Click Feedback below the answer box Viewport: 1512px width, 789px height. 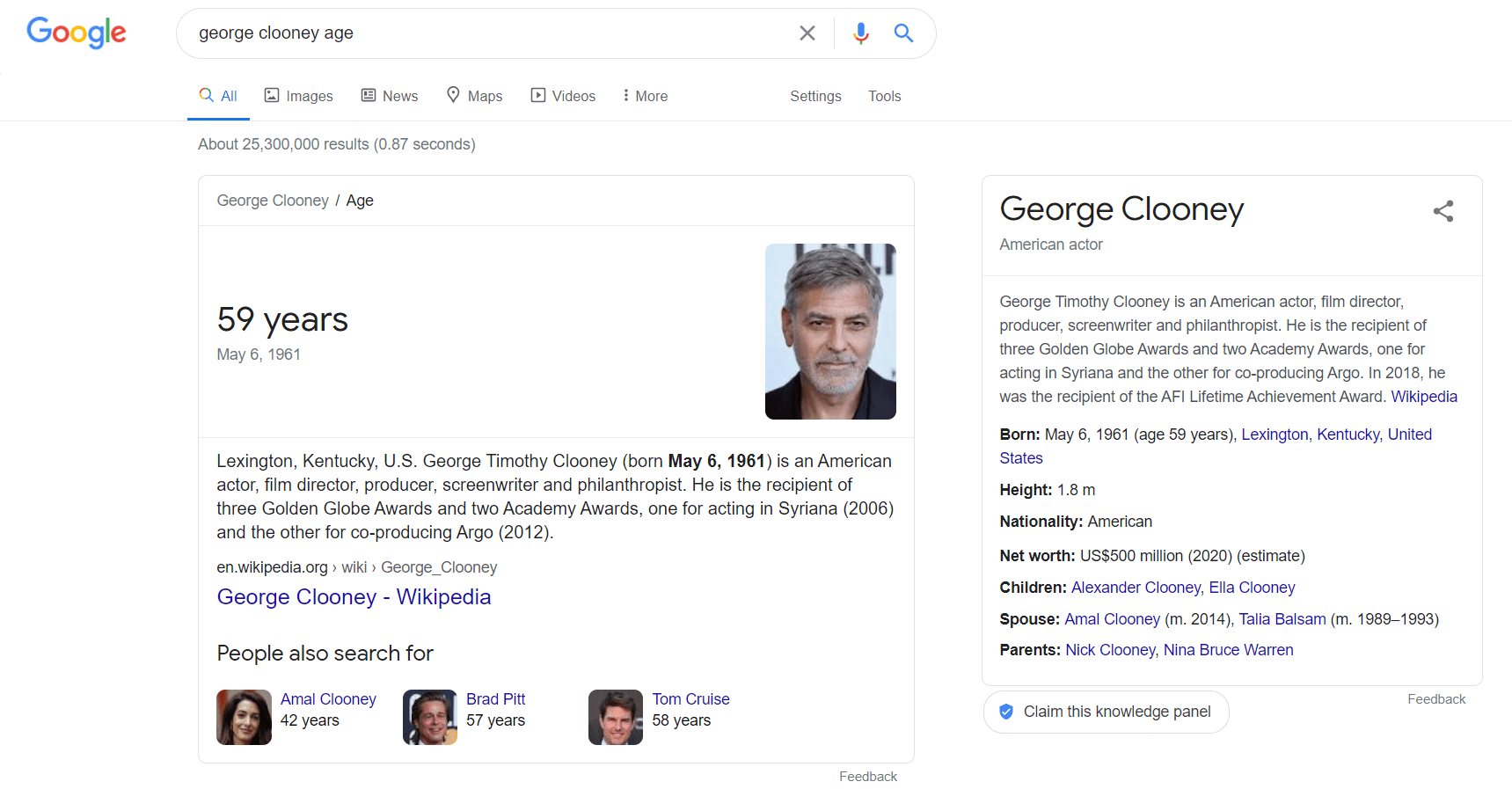pyautogui.click(x=868, y=777)
